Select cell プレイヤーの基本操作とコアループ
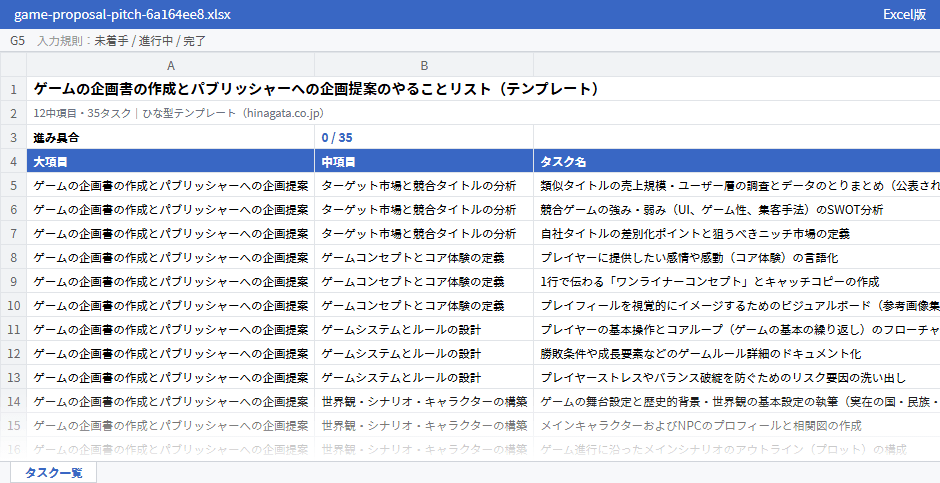Screen dimensions: 940x483 tap(737, 329)
